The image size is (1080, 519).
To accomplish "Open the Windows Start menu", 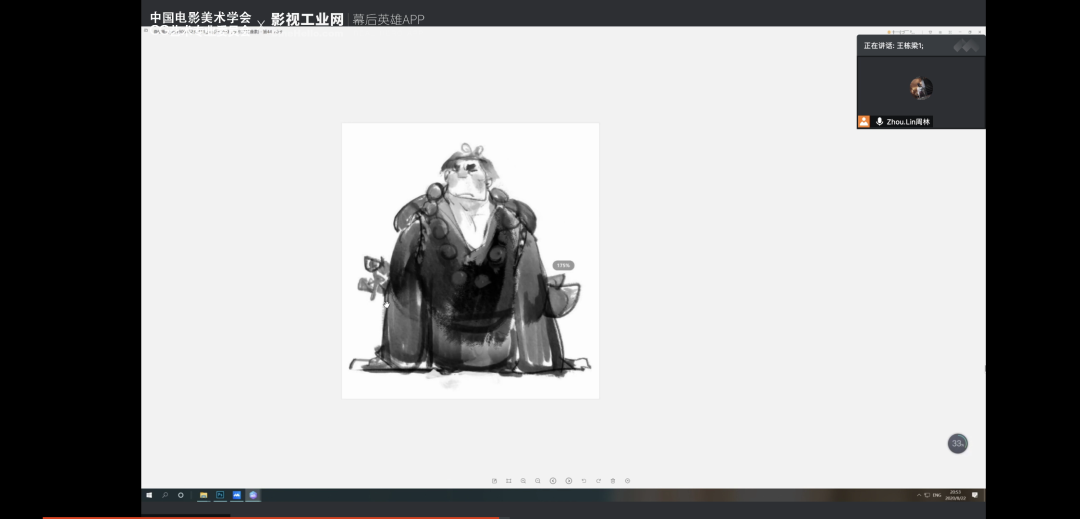I will (x=149, y=495).
